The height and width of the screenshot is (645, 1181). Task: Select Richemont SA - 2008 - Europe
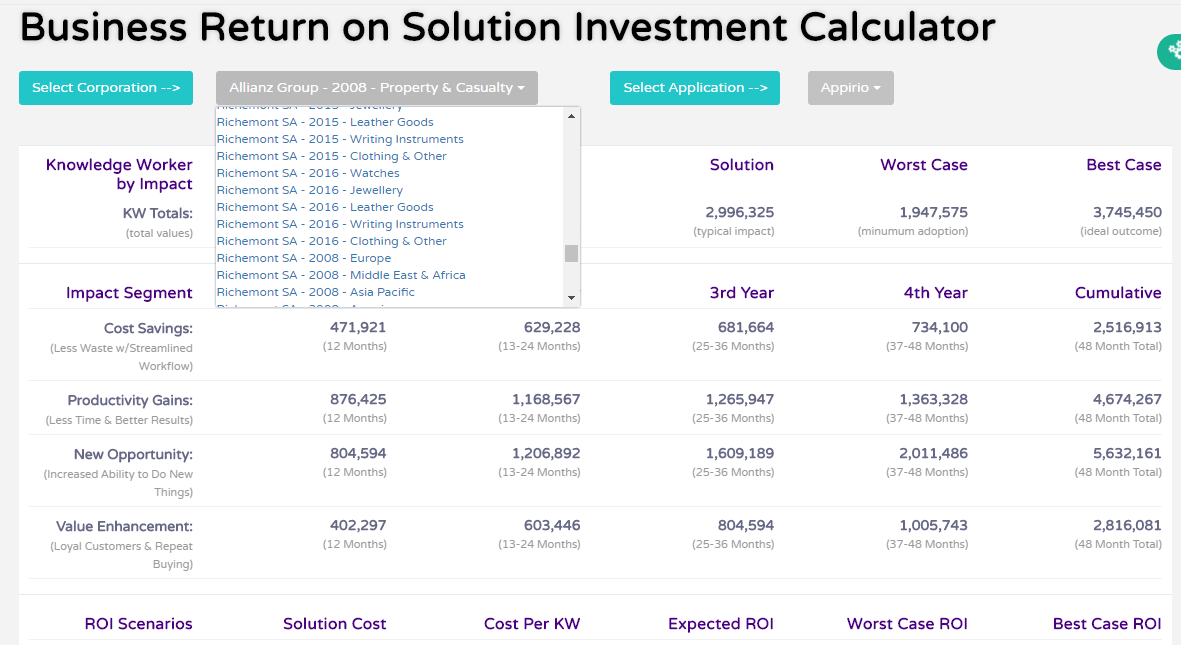[x=304, y=258]
